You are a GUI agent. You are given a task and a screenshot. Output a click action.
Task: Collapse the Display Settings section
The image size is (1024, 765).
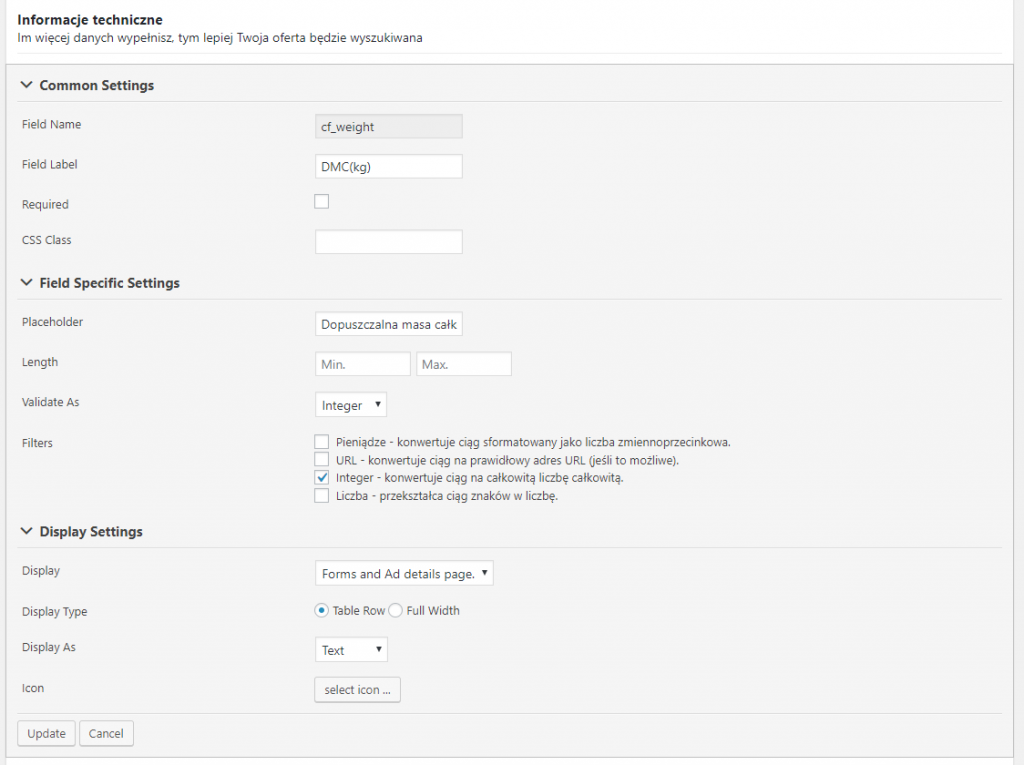point(26,531)
